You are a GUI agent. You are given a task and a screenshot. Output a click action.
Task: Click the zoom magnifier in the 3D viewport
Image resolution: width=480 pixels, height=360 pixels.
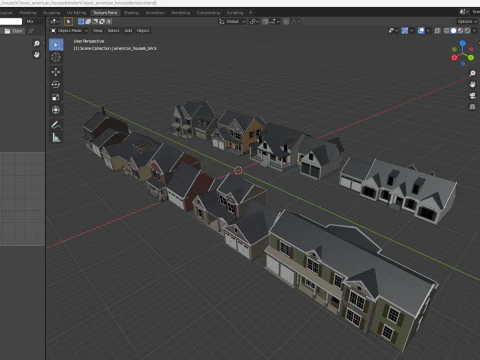point(472,73)
